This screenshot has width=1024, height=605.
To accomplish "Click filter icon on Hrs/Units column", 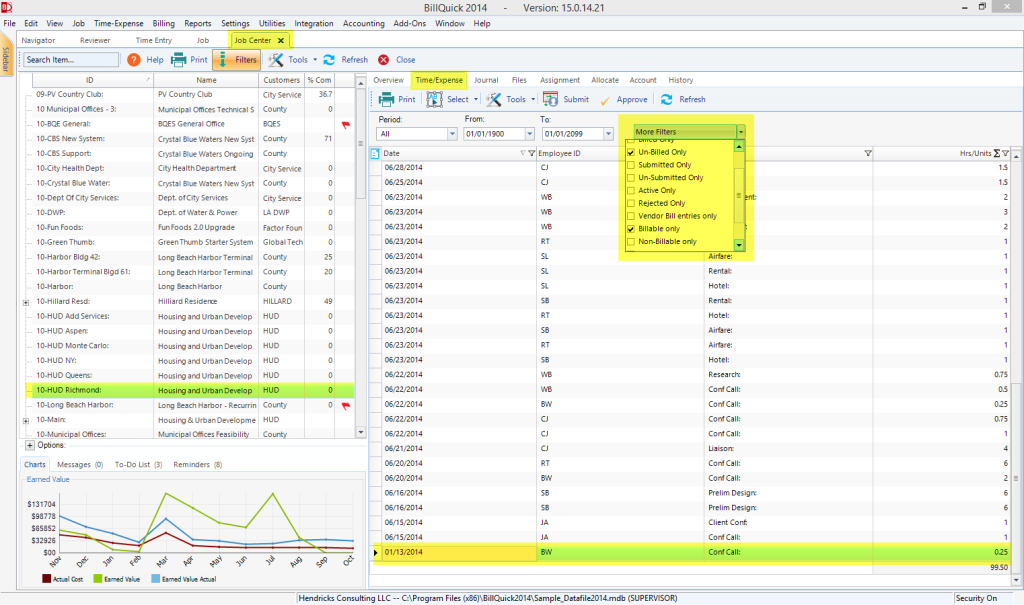I will pyautogui.click(x=1006, y=154).
